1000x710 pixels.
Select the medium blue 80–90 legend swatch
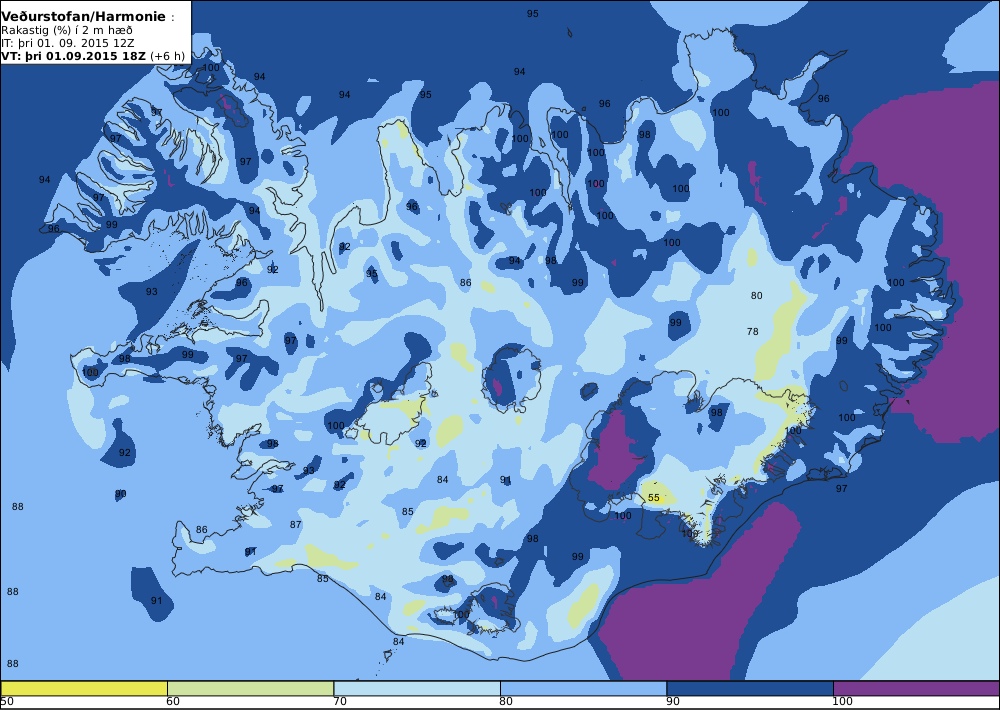(x=584, y=688)
